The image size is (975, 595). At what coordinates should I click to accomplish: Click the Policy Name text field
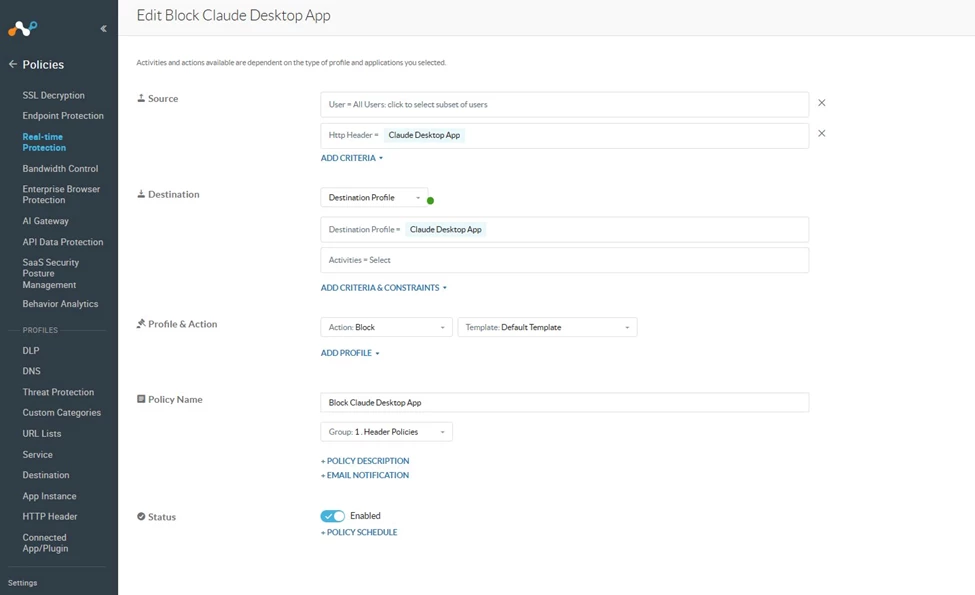[565, 402]
